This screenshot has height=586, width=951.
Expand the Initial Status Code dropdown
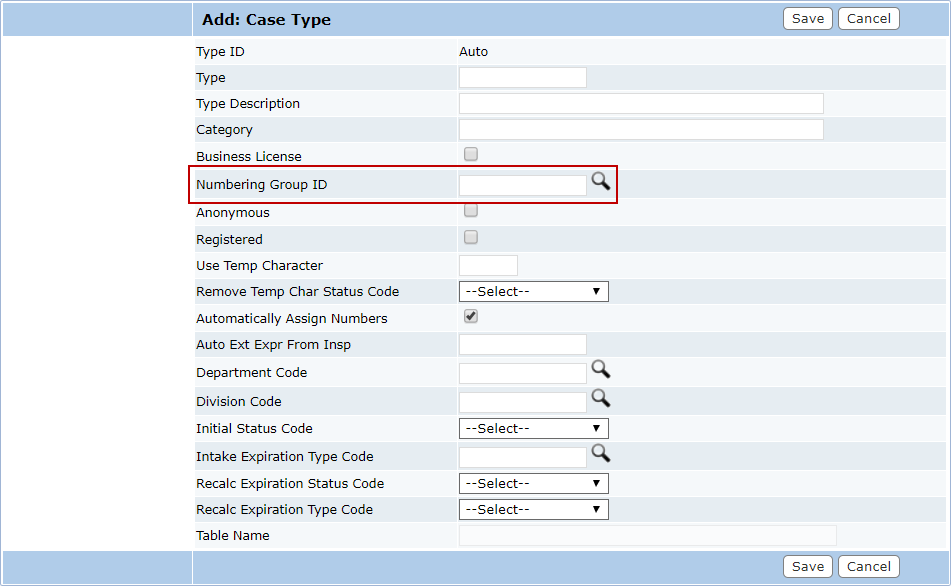click(533, 429)
